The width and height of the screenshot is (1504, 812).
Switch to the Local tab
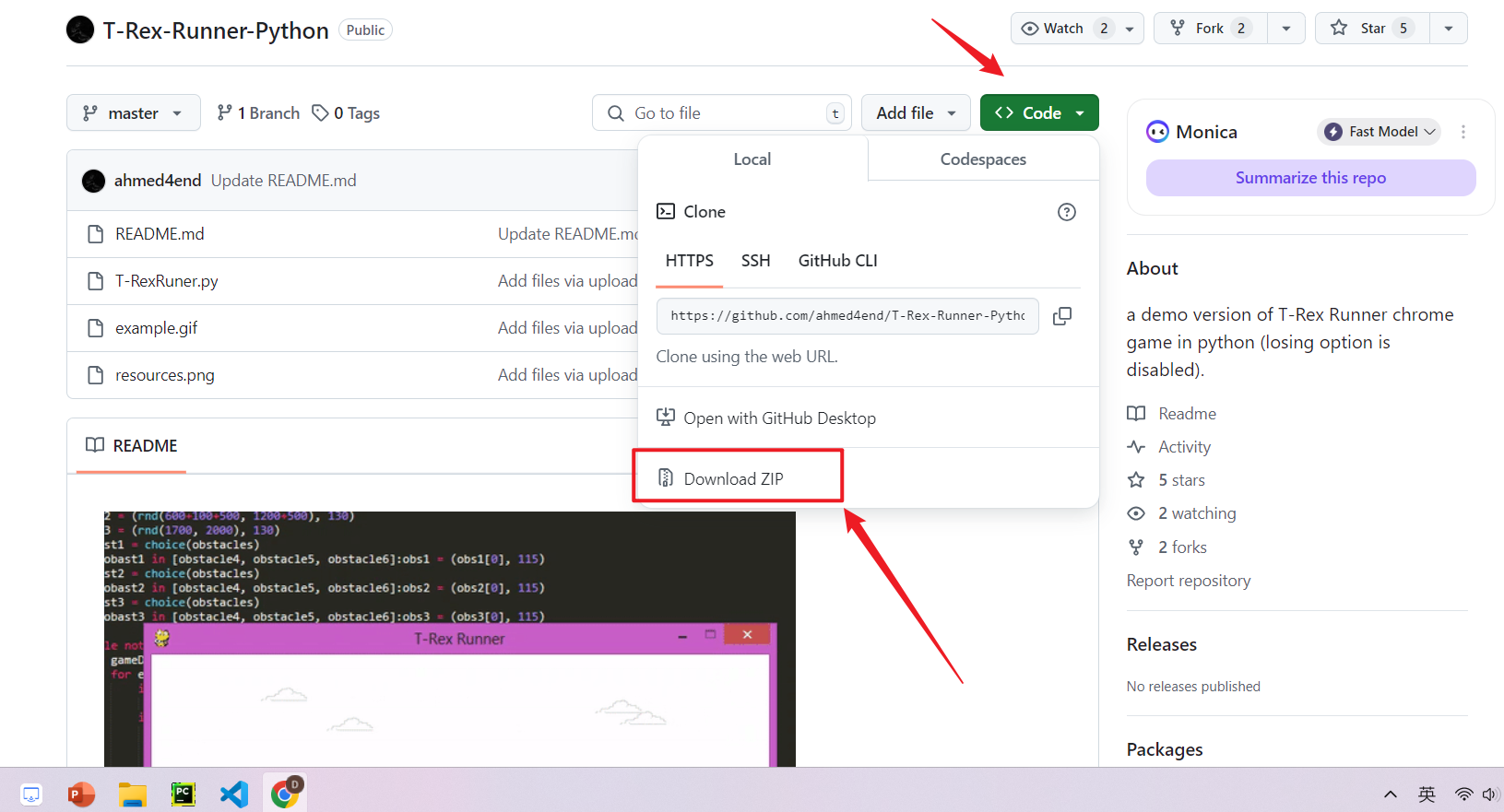752,159
